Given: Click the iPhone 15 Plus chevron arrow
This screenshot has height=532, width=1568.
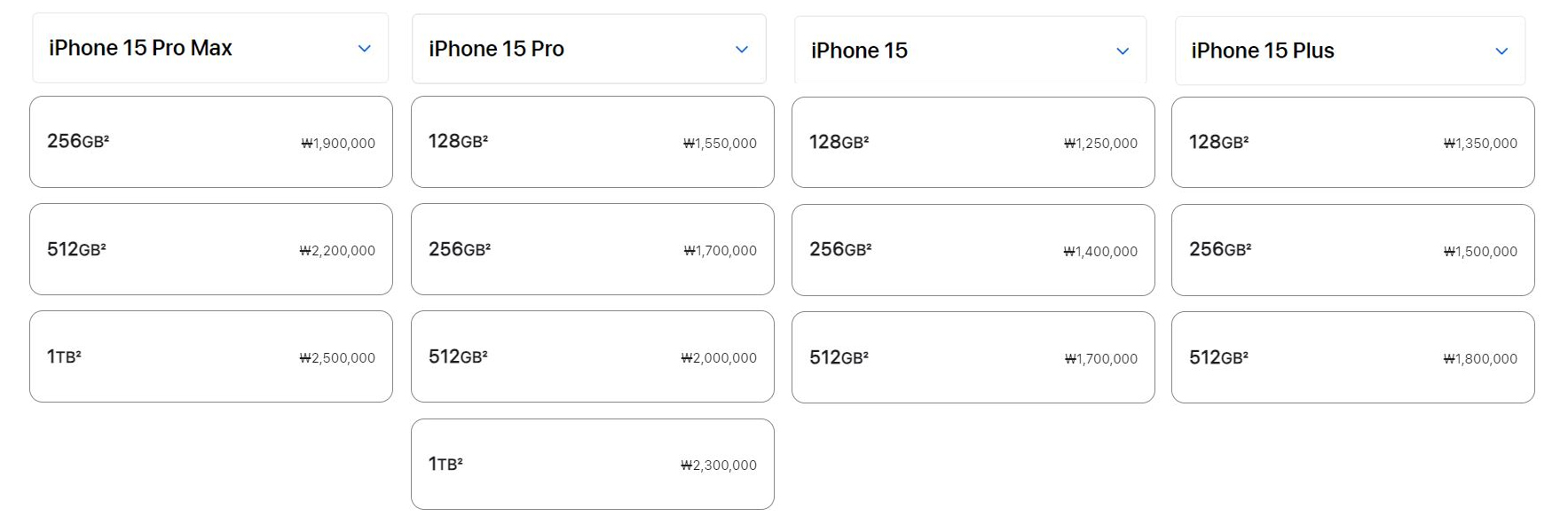Looking at the screenshot, I should 1501,51.
